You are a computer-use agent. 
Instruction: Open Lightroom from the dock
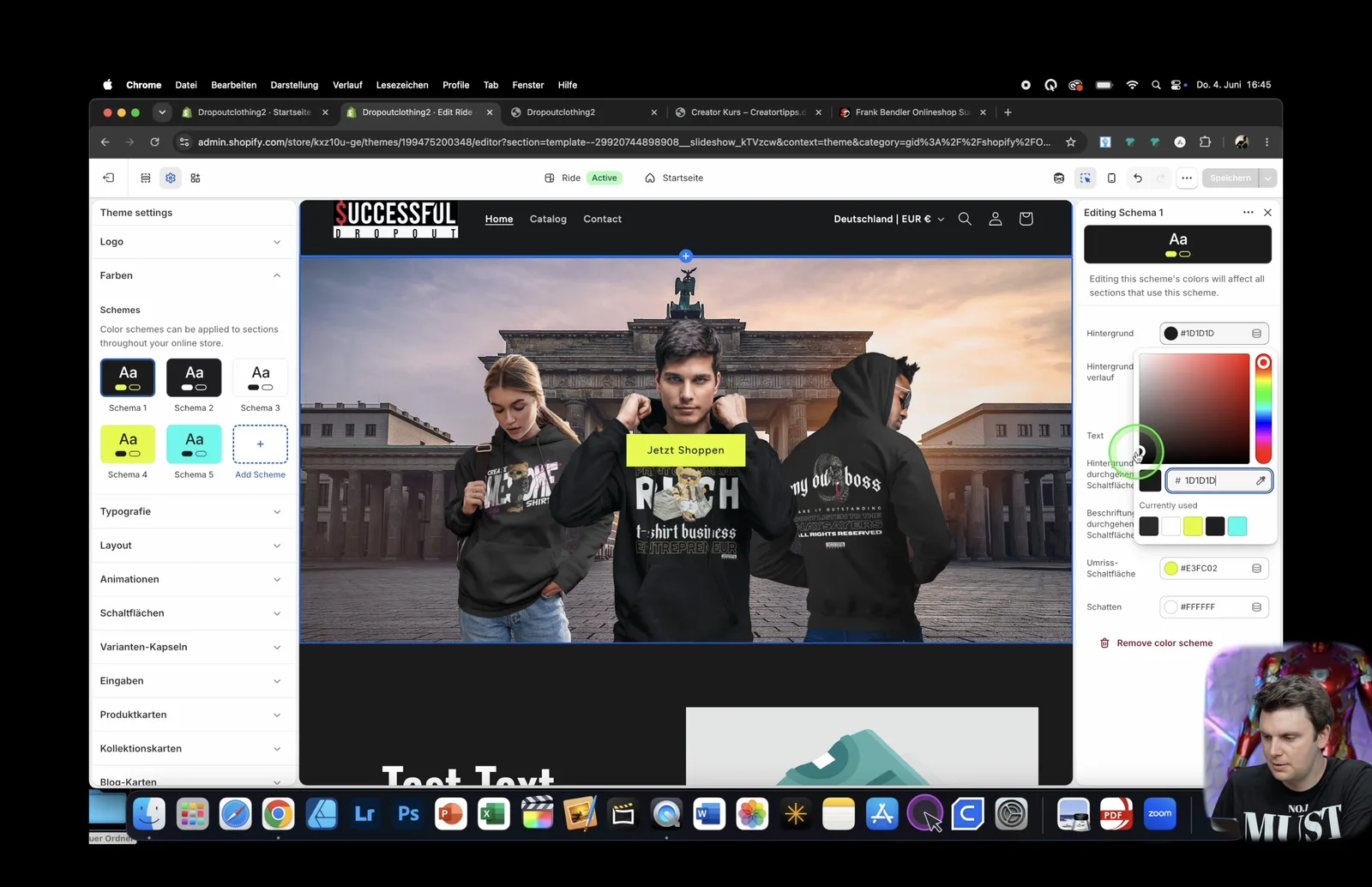pyautogui.click(x=364, y=813)
